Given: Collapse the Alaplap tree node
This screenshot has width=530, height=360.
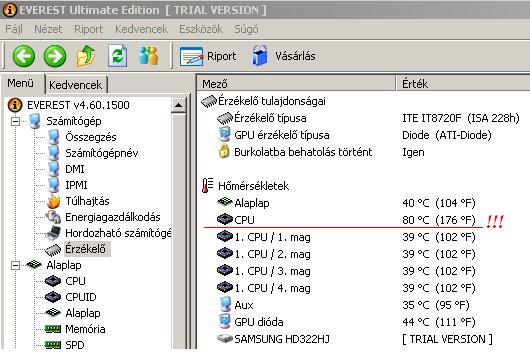Looking at the screenshot, I should pos(15,265).
